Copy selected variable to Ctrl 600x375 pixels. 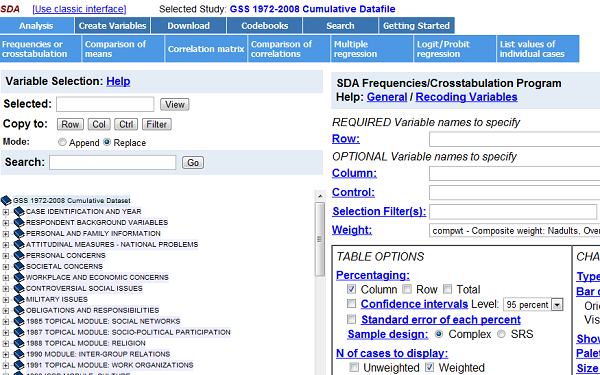pos(126,124)
